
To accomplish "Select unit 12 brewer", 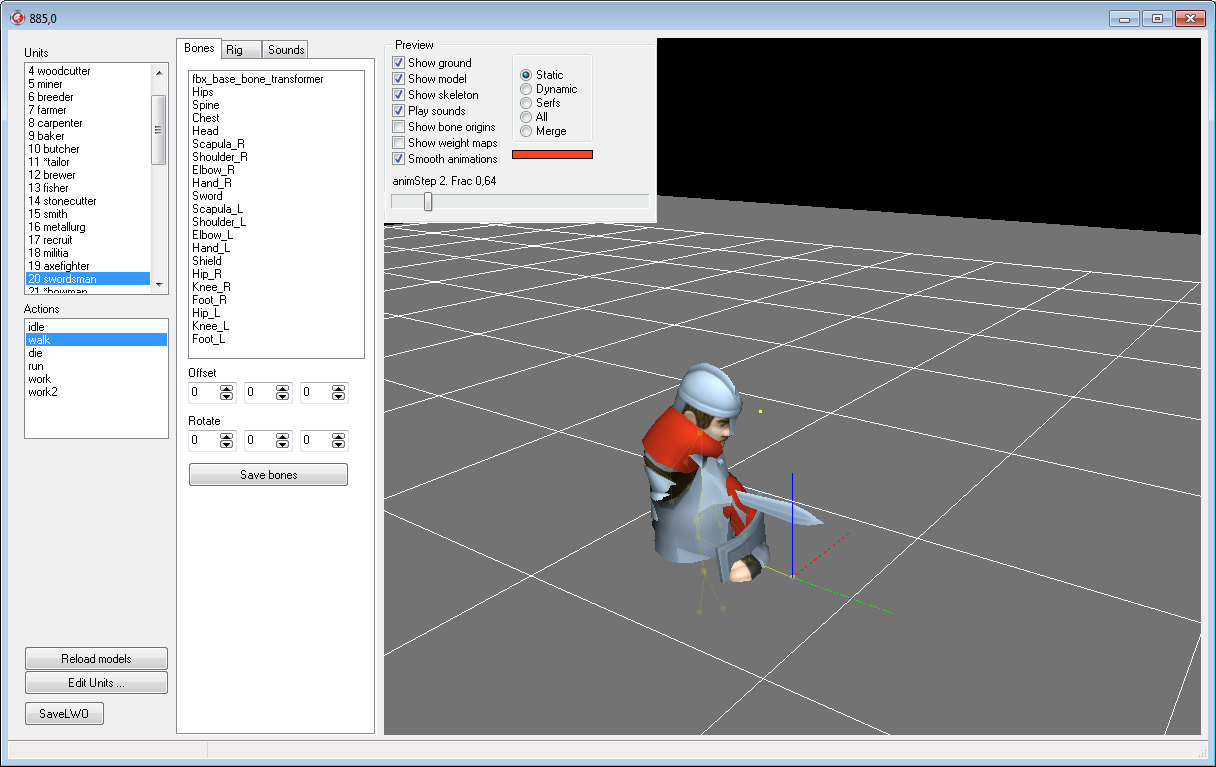I will (88, 175).
